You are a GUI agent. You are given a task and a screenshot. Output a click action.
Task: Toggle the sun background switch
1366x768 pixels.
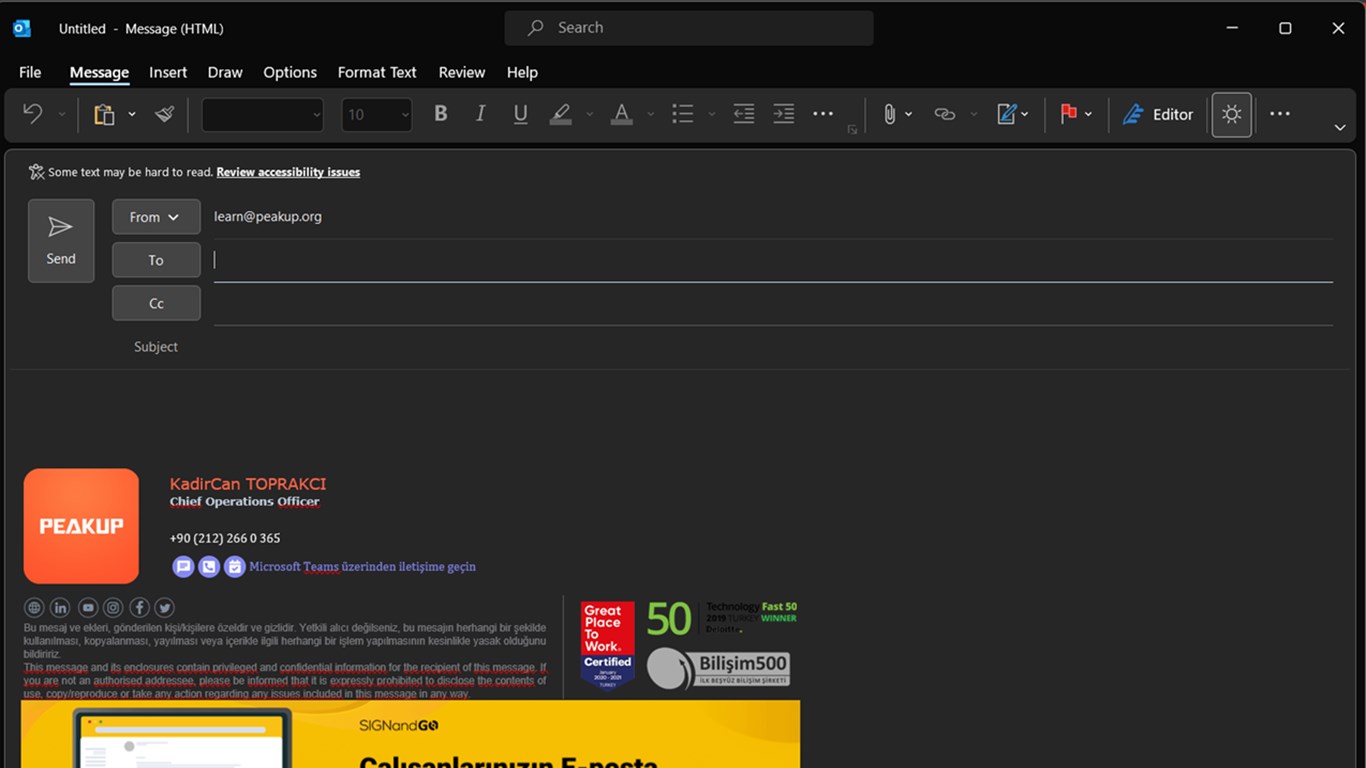coord(1232,114)
